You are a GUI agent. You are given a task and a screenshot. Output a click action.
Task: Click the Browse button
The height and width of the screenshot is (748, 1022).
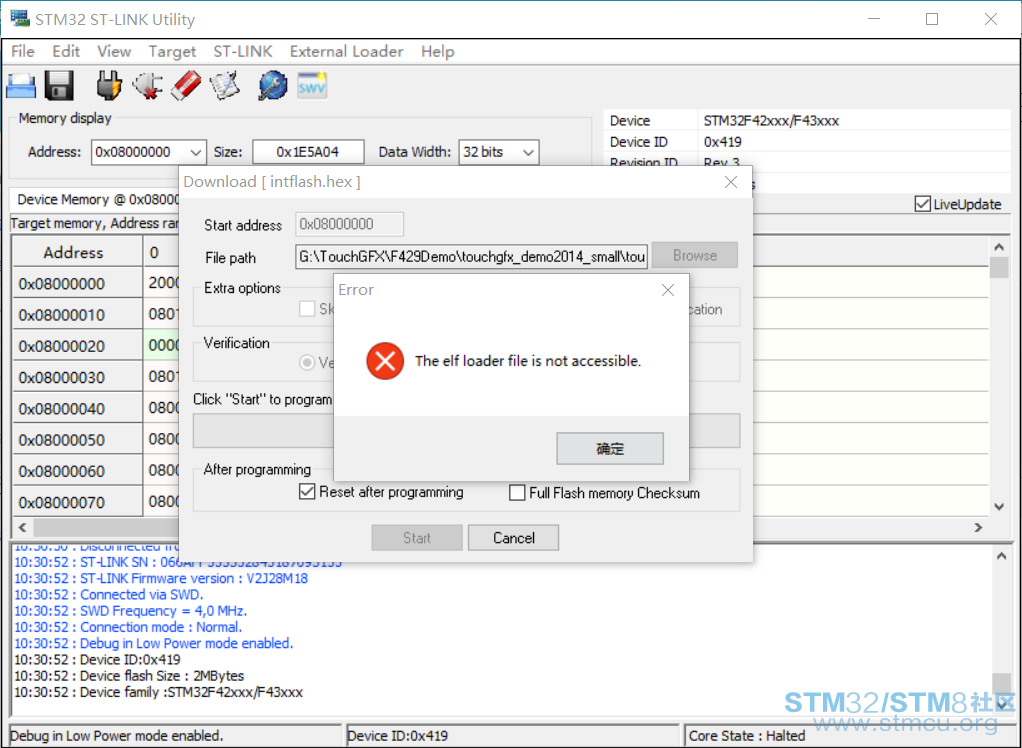pos(695,255)
